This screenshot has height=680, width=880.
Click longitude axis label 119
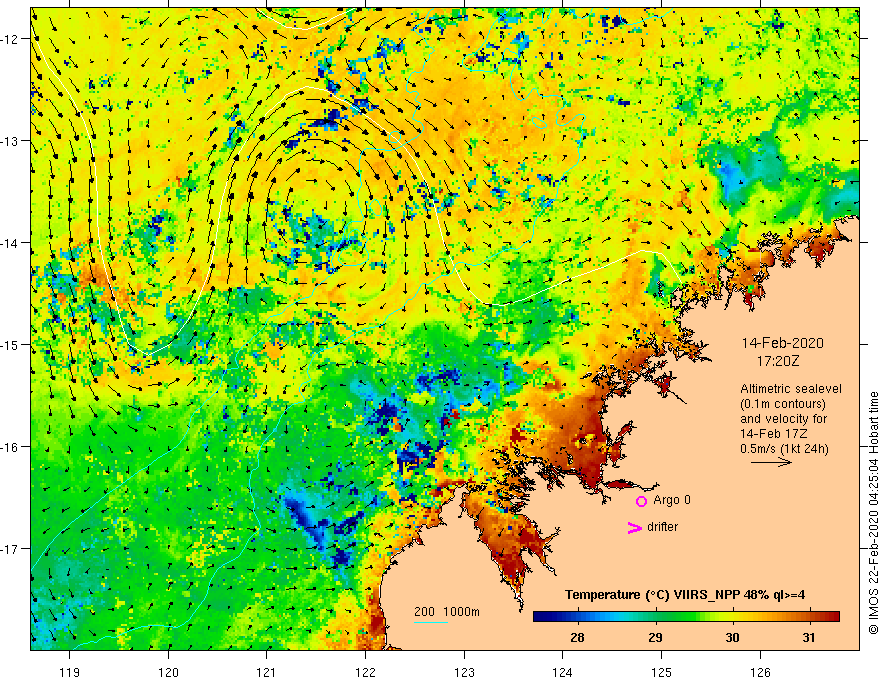[x=70, y=672]
